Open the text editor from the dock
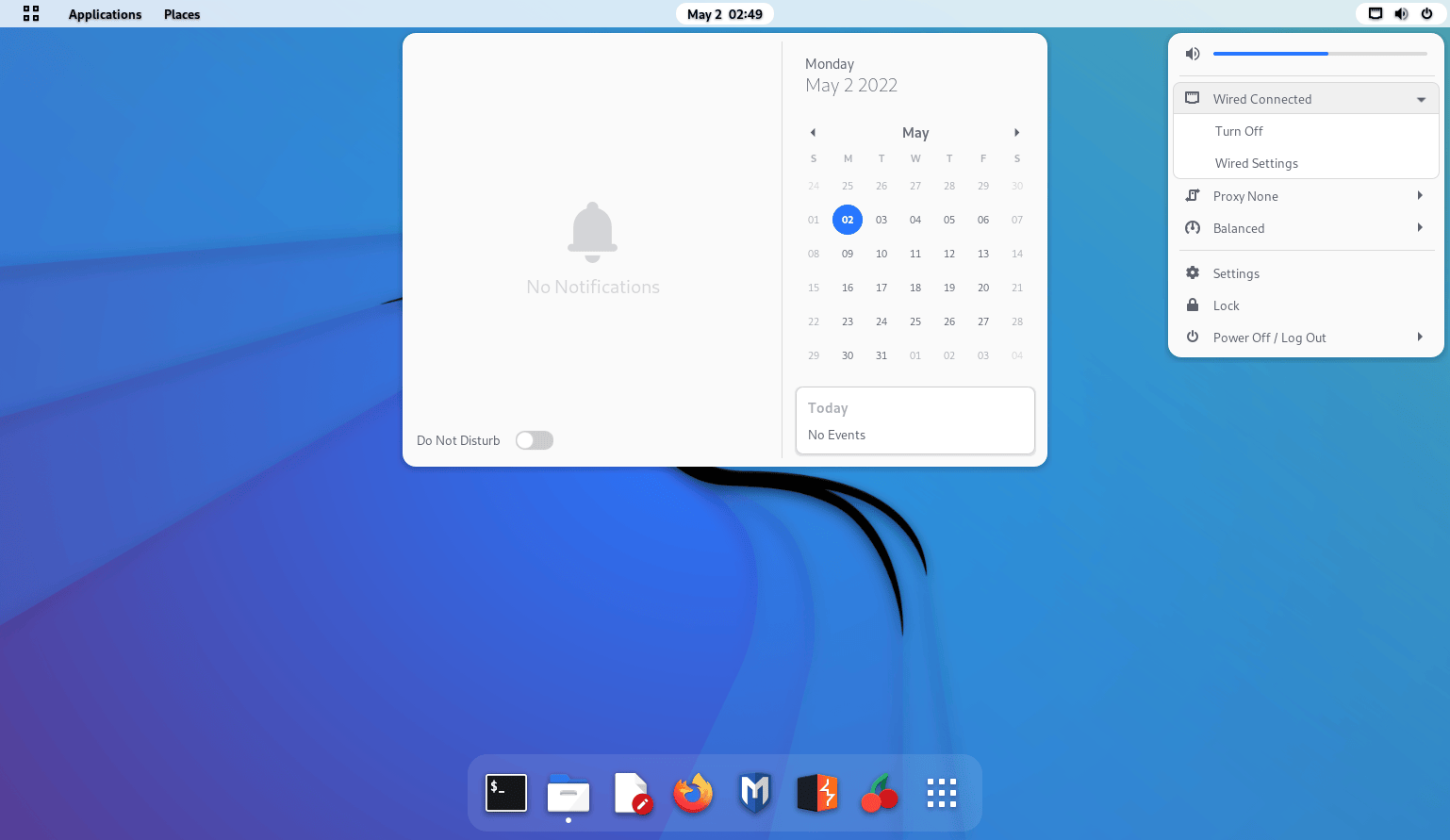This screenshot has height=840, width=1450. coord(633,793)
